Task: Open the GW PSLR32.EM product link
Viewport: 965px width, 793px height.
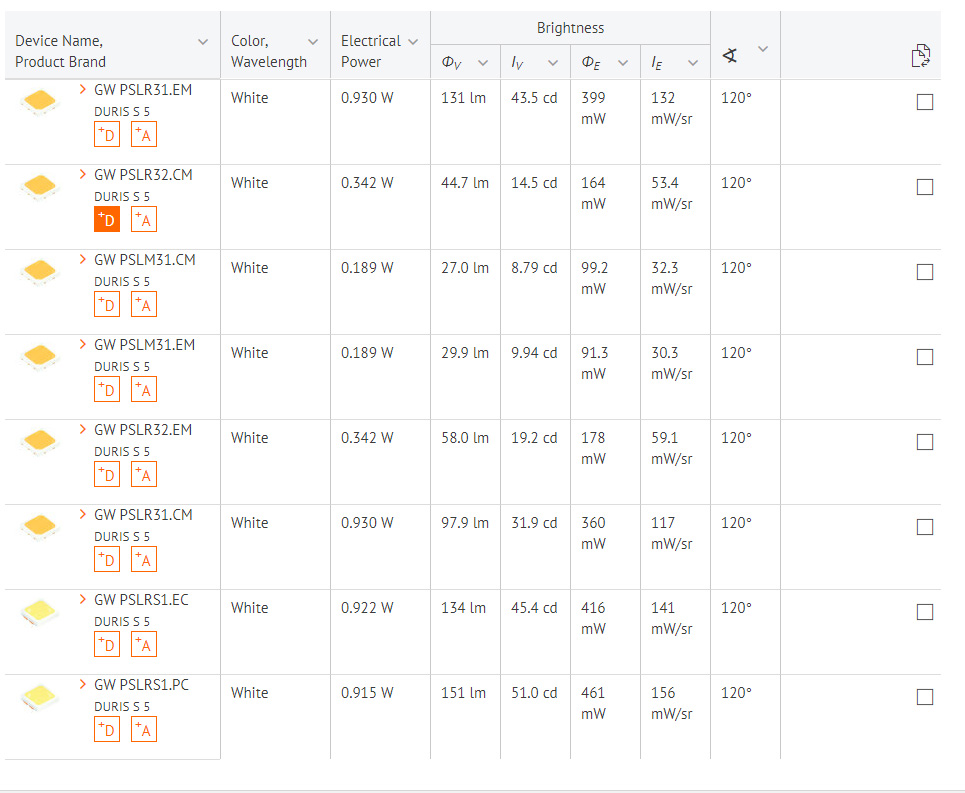Action: click(144, 430)
